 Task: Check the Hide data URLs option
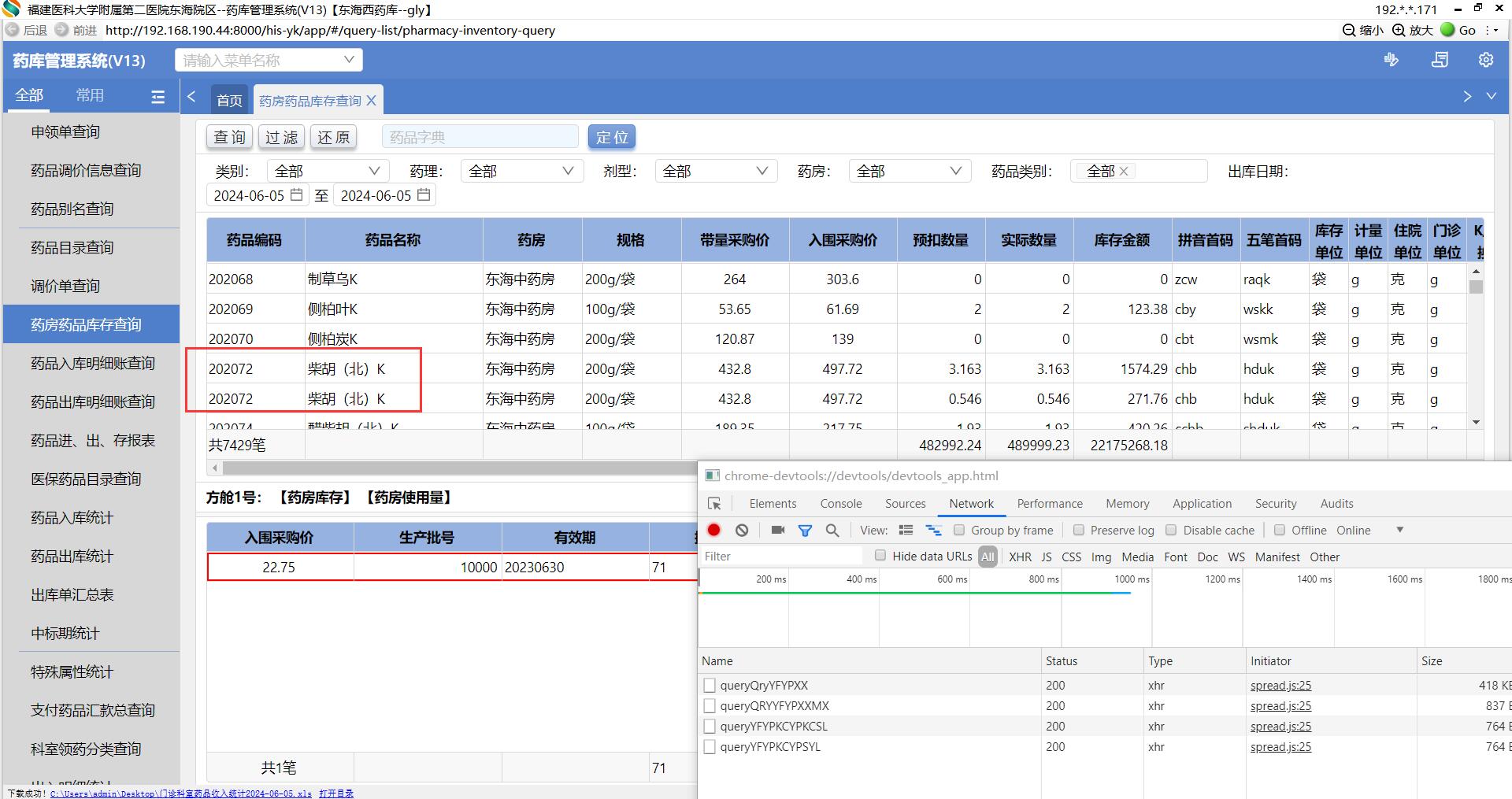(880, 556)
